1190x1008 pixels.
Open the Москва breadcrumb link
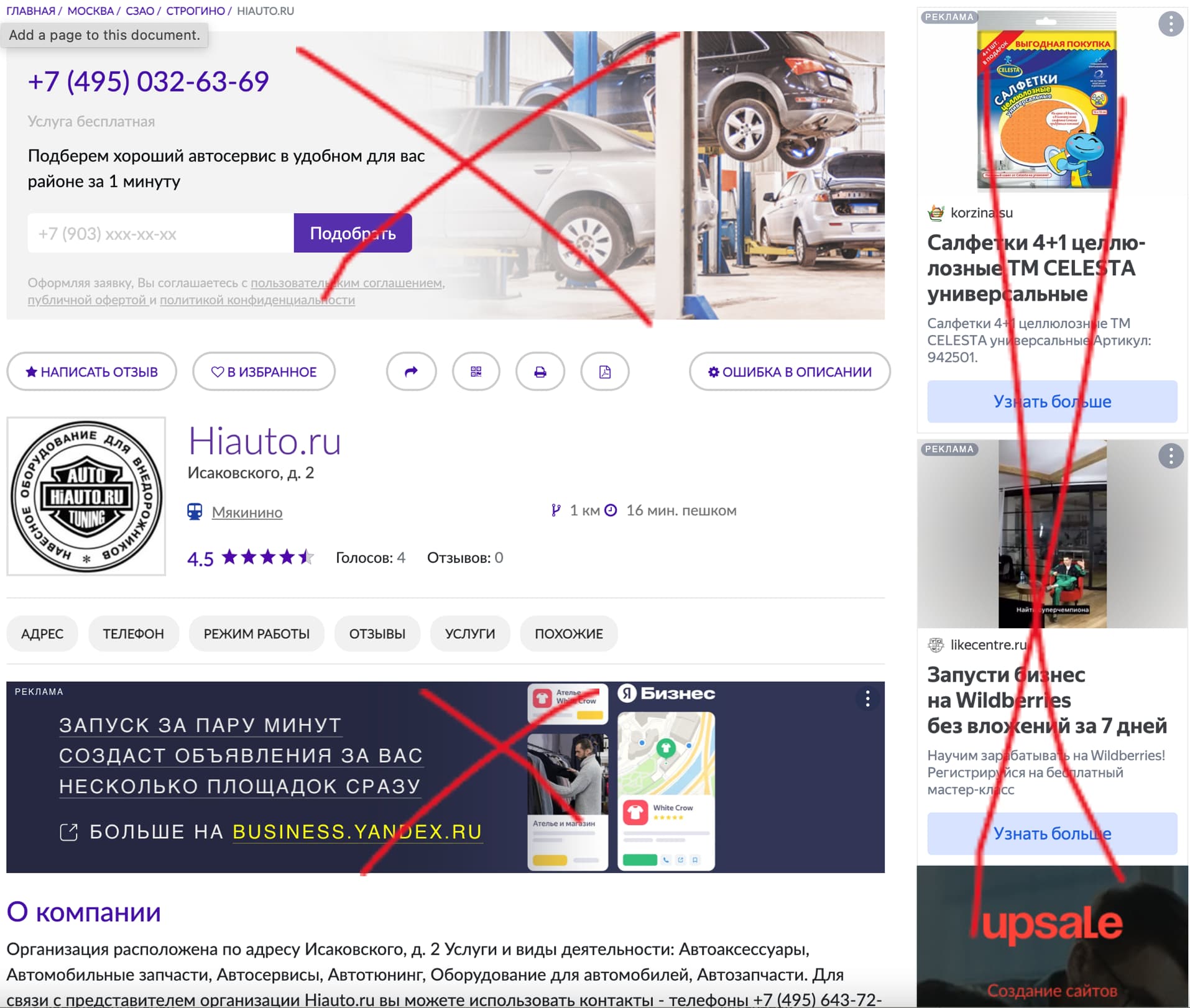coord(91,11)
